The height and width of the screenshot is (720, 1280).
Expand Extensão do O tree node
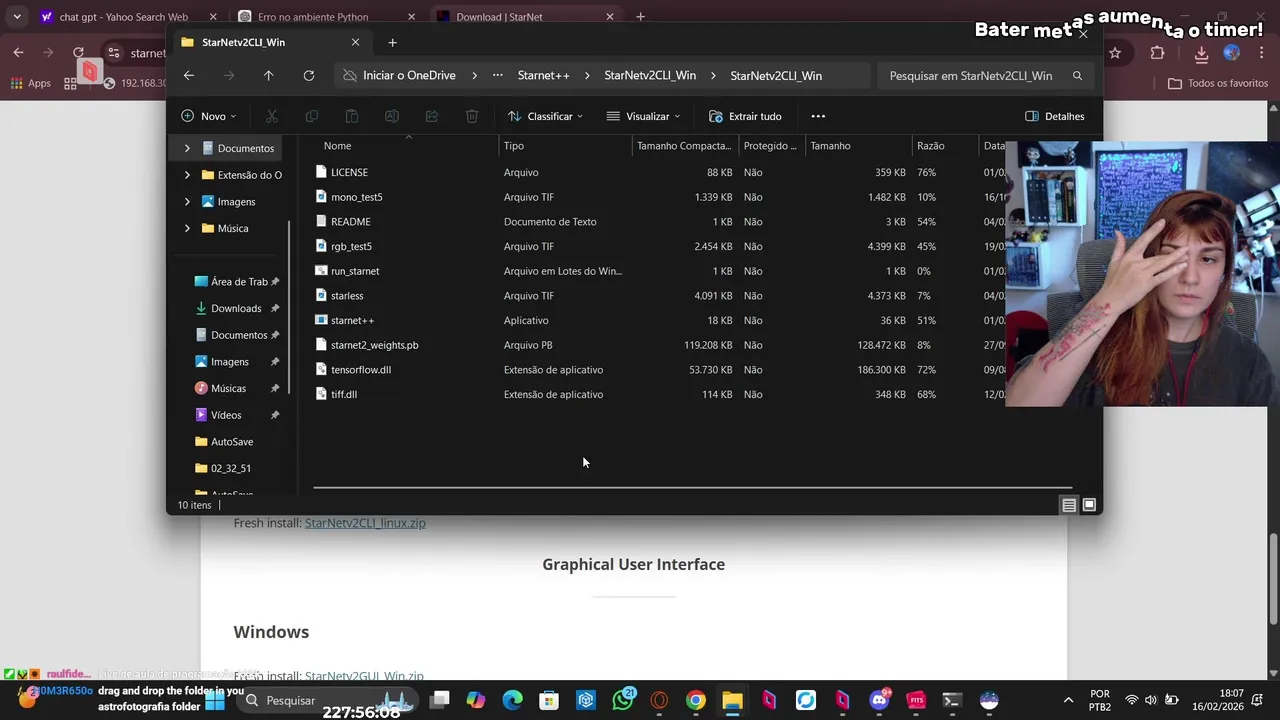(x=187, y=175)
